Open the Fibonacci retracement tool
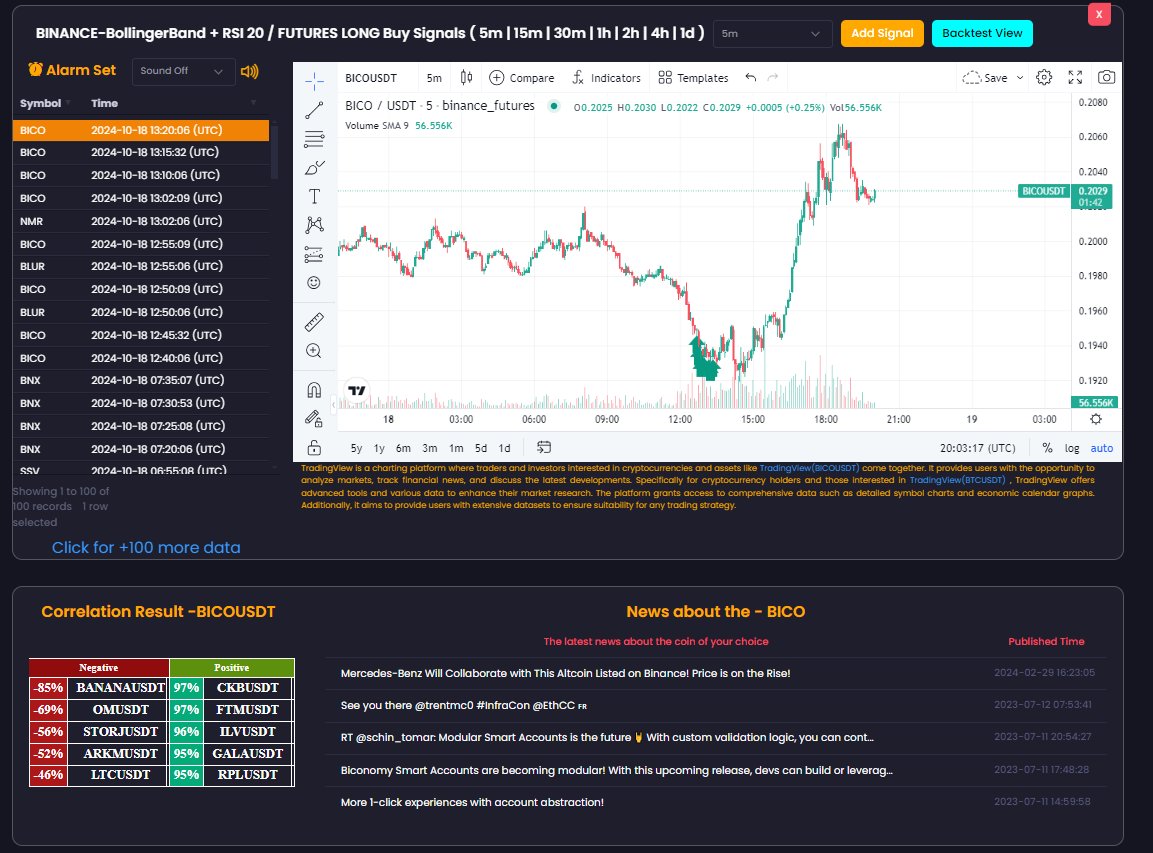The height and width of the screenshot is (853, 1153). tap(314, 139)
